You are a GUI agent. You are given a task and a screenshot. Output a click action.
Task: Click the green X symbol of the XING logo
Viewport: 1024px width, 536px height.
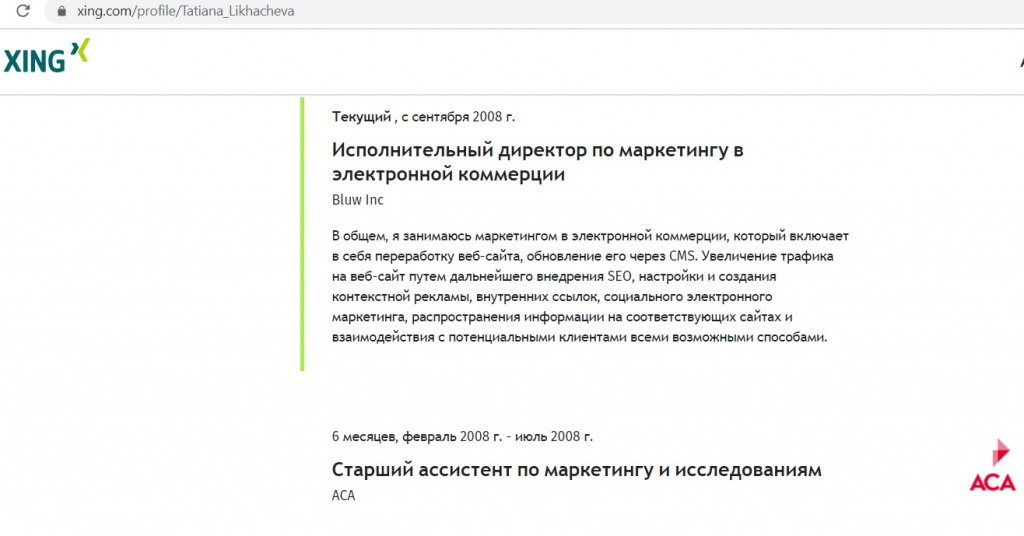80,50
